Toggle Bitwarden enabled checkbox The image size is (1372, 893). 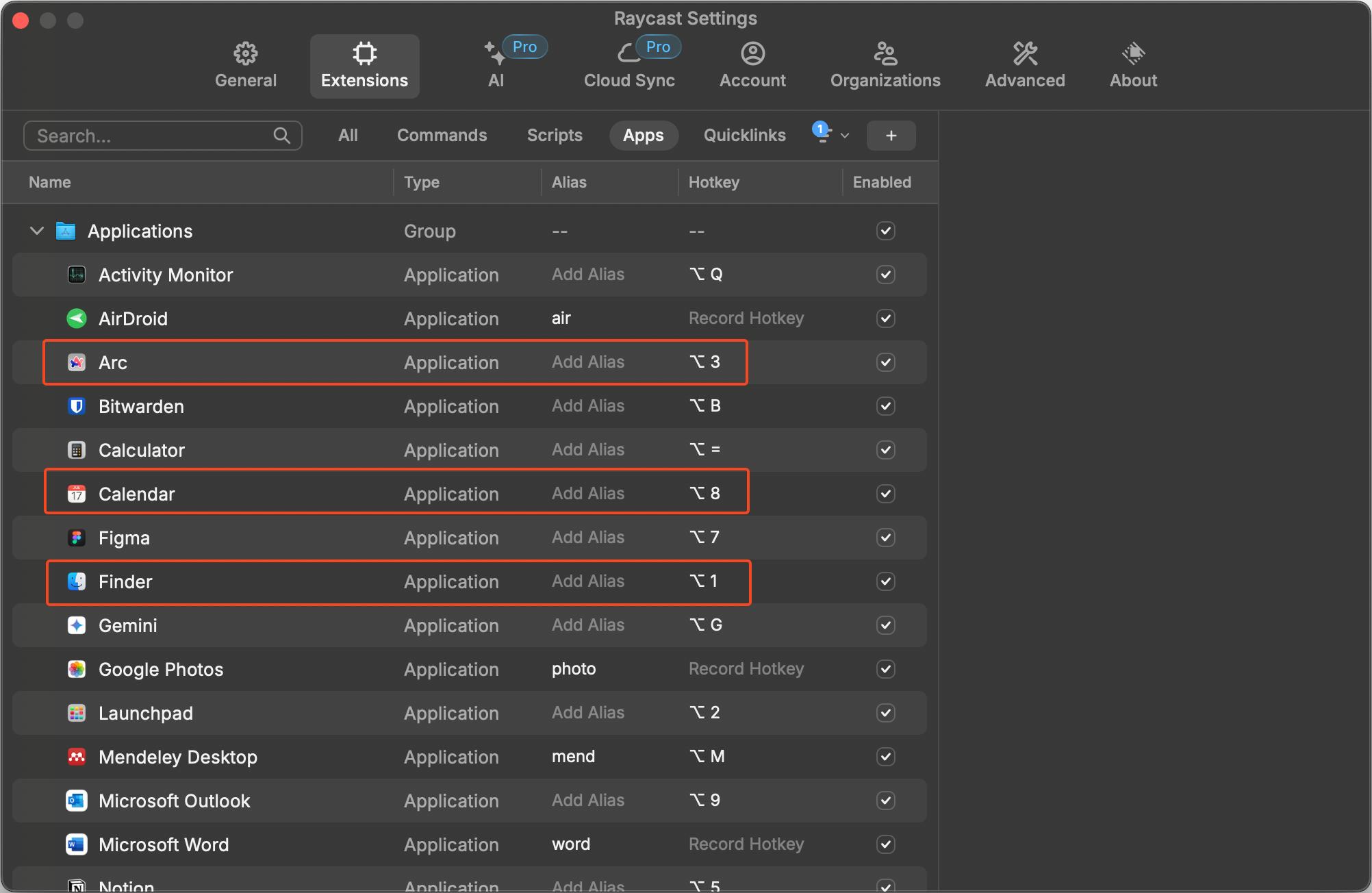(x=886, y=406)
